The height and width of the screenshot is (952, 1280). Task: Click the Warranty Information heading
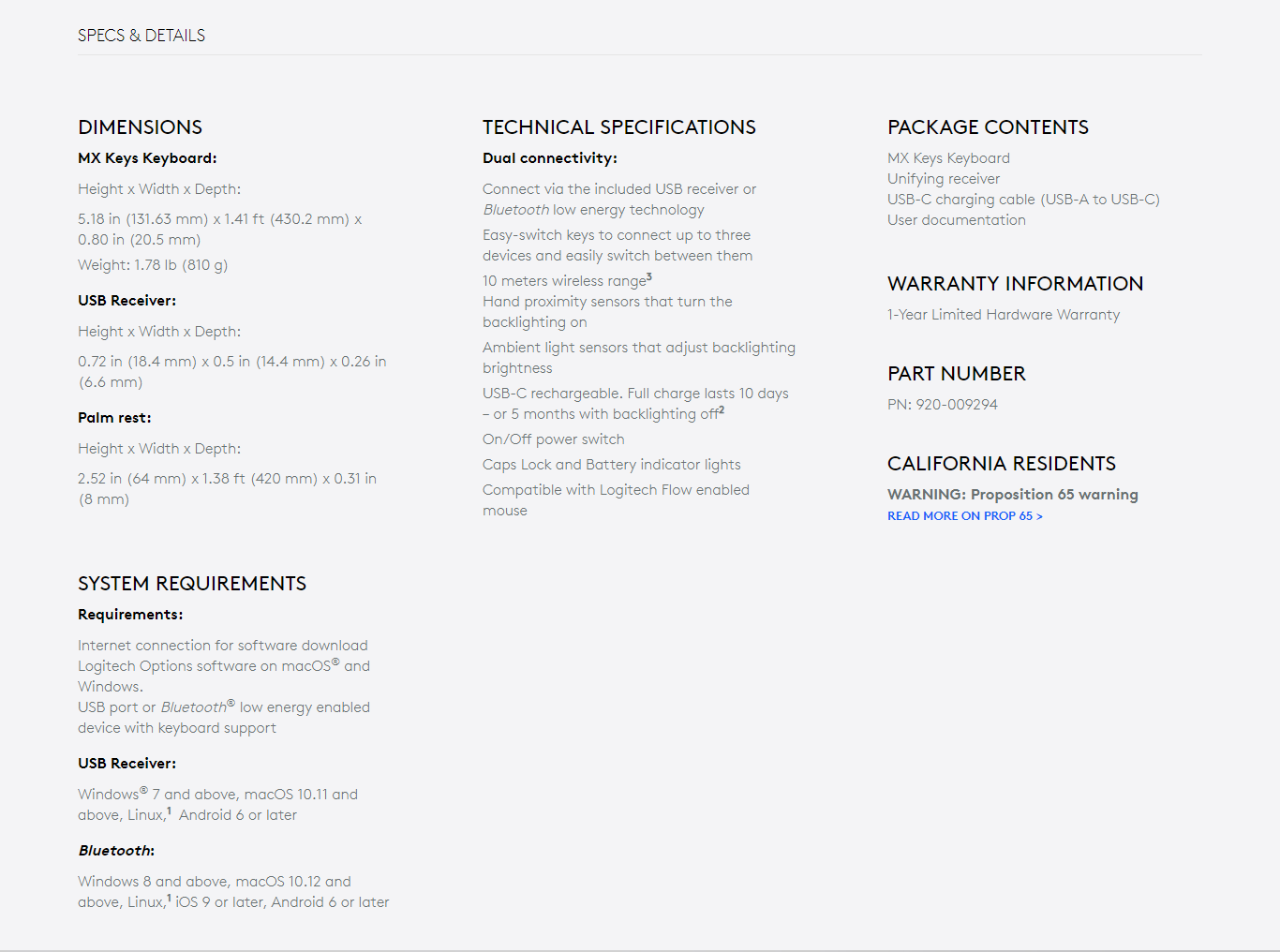[x=1015, y=284]
